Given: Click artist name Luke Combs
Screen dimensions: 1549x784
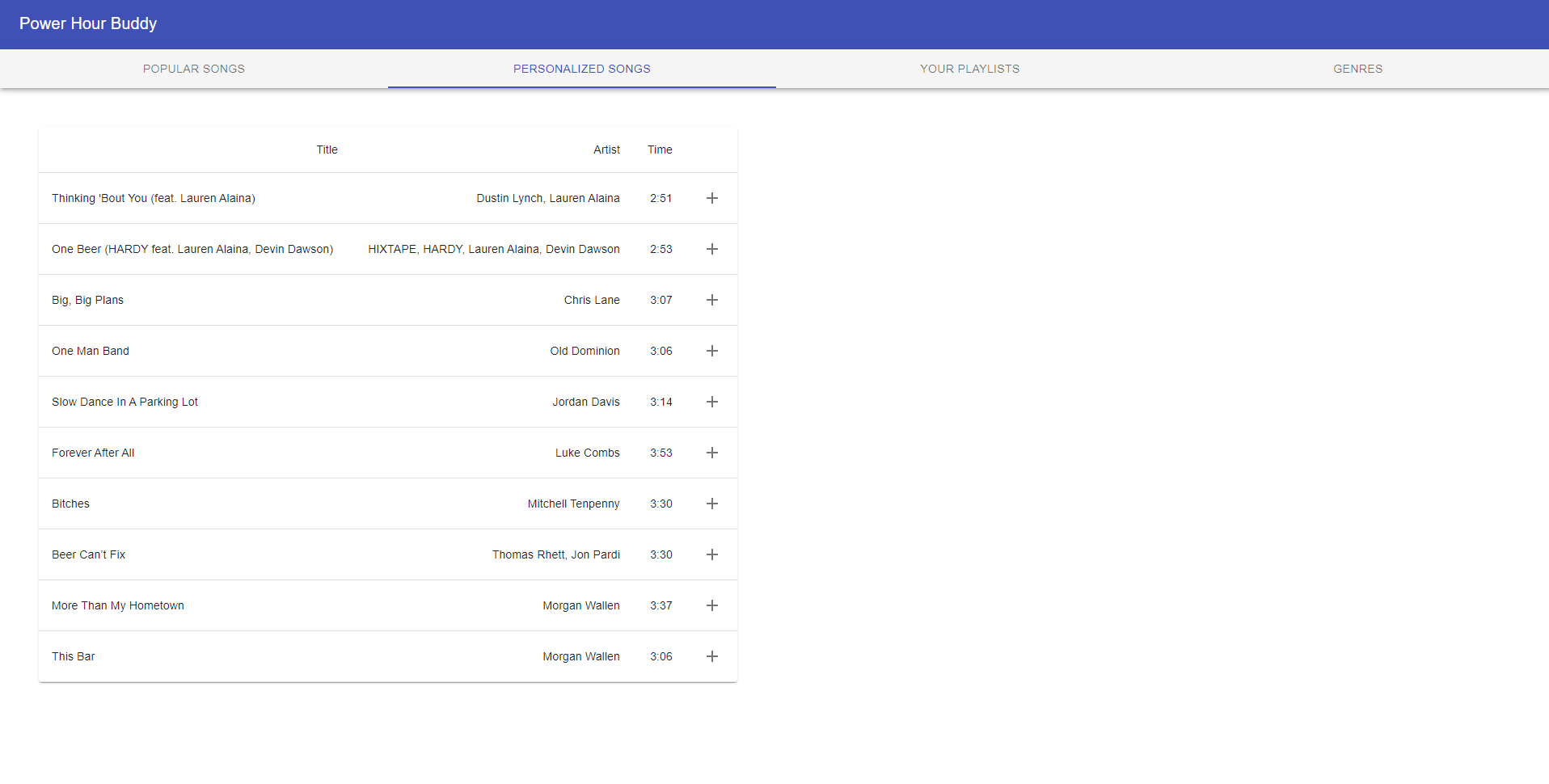Looking at the screenshot, I should click(588, 453).
